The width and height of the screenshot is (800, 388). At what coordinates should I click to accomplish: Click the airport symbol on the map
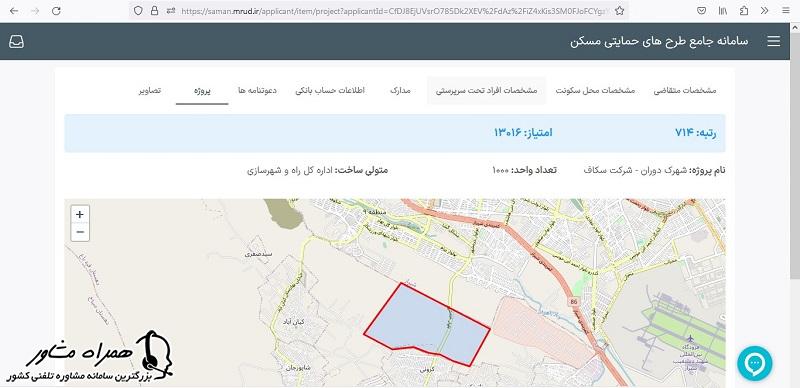[690, 339]
